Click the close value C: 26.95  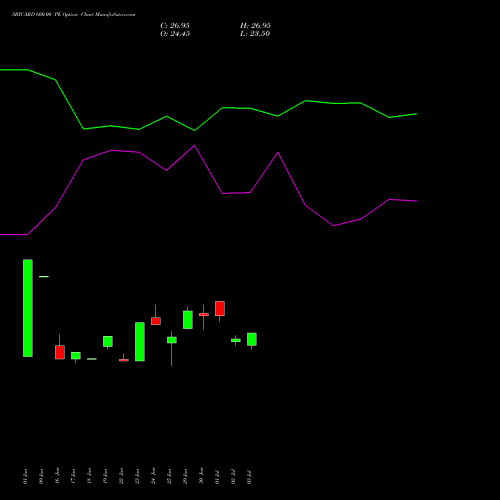[175, 26]
